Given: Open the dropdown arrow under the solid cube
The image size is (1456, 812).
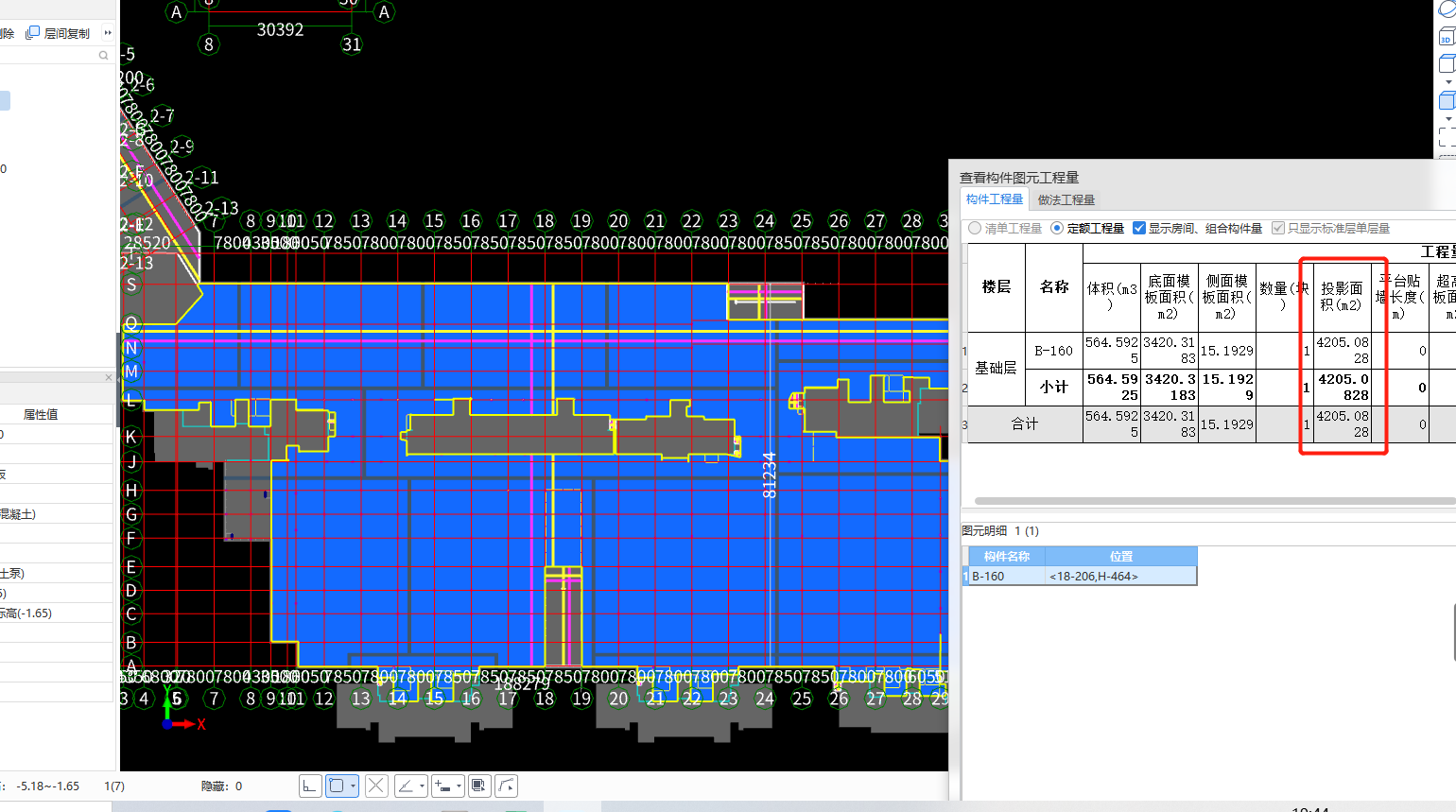Looking at the screenshot, I should click(1448, 119).
